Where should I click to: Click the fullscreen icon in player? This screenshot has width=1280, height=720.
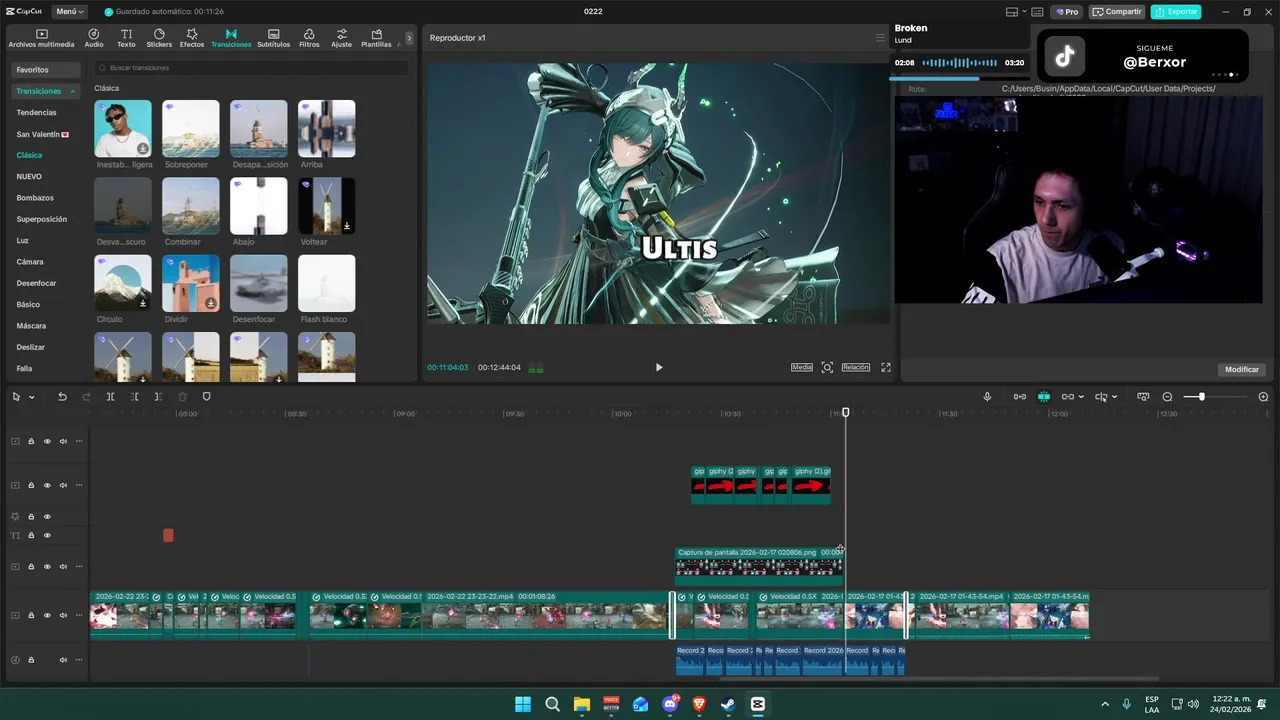tap(886, 368)
